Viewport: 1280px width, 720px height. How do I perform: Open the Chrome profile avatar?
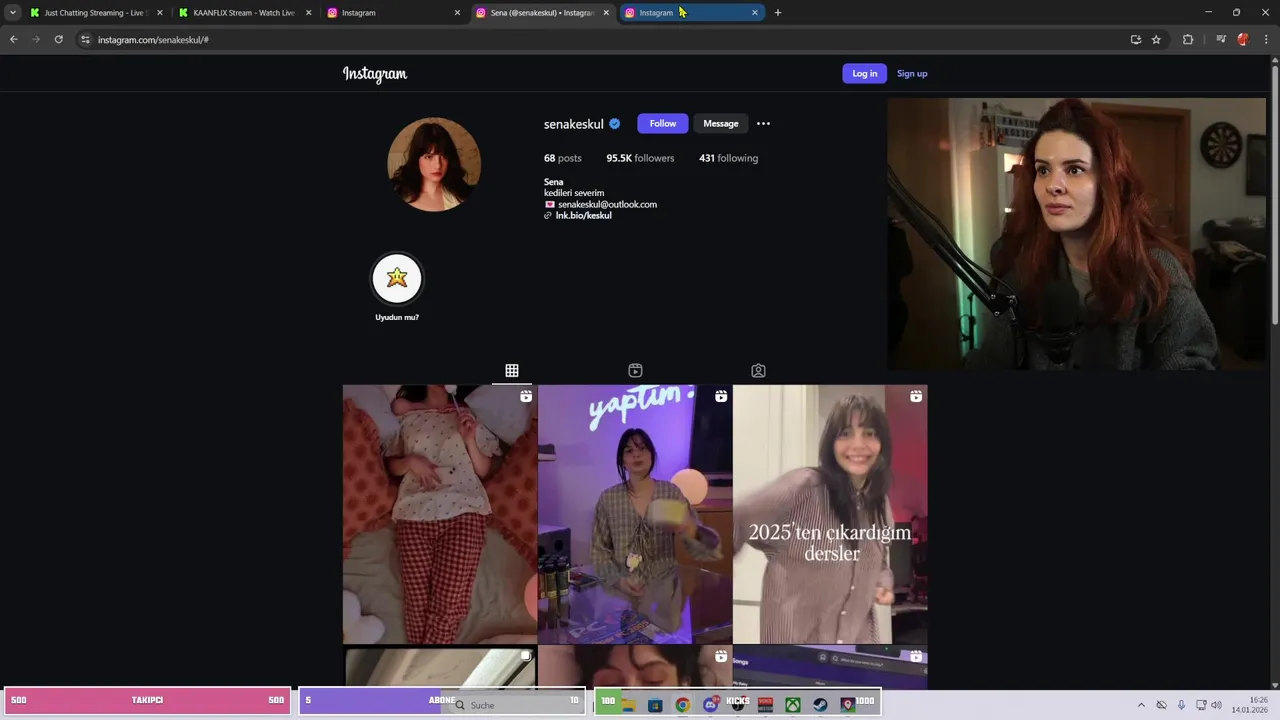tap(1243, 39)
